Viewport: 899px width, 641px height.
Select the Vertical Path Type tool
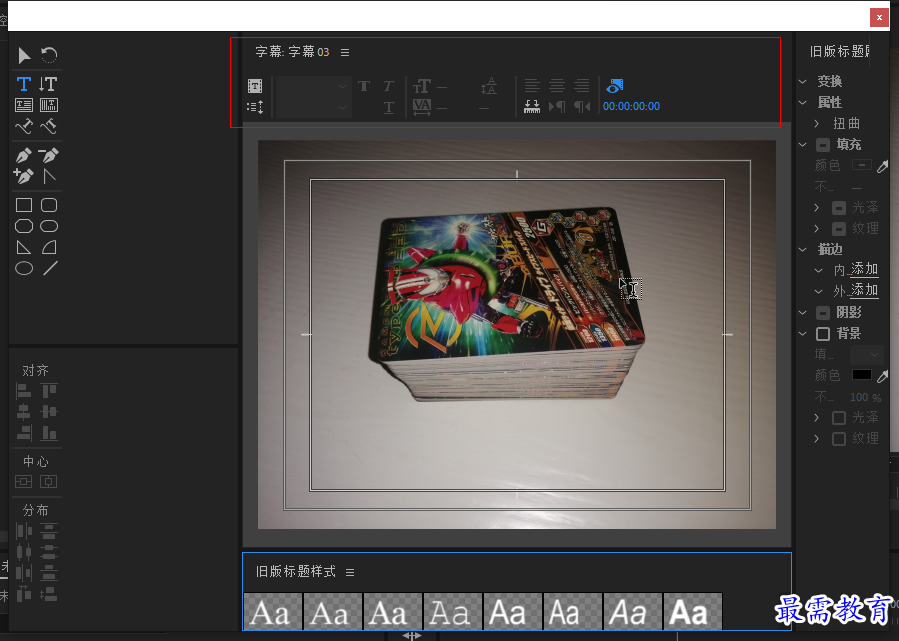coord(49,126)
